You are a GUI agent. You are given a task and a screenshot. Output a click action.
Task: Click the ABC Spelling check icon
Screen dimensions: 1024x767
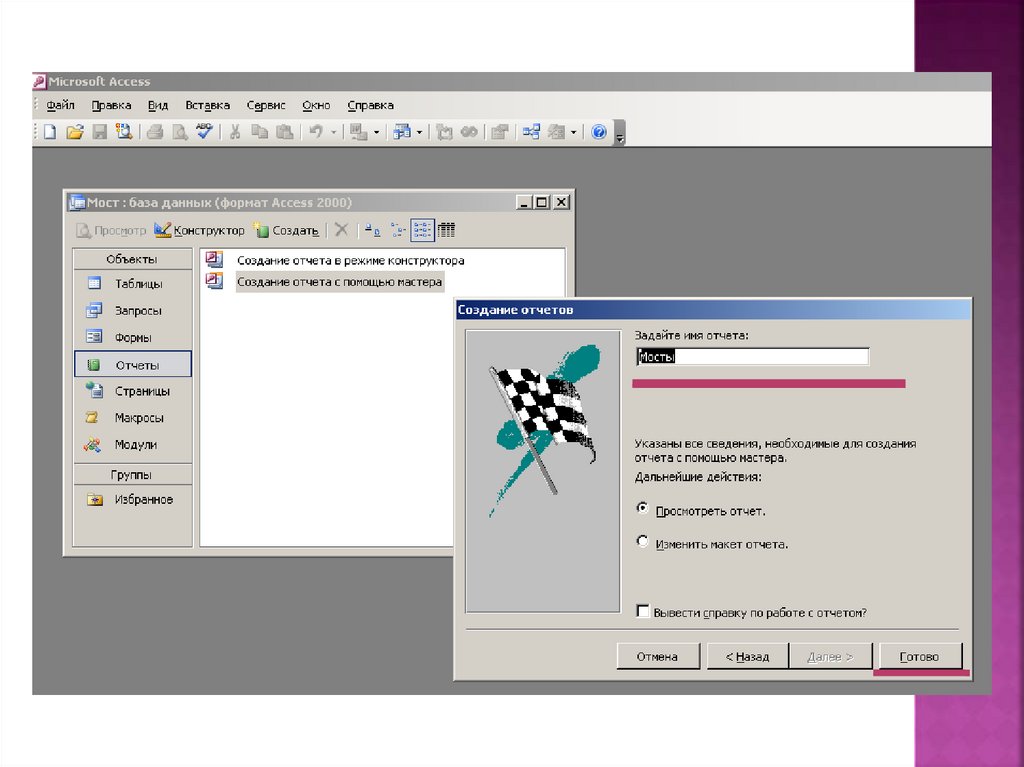click(204, 131)
